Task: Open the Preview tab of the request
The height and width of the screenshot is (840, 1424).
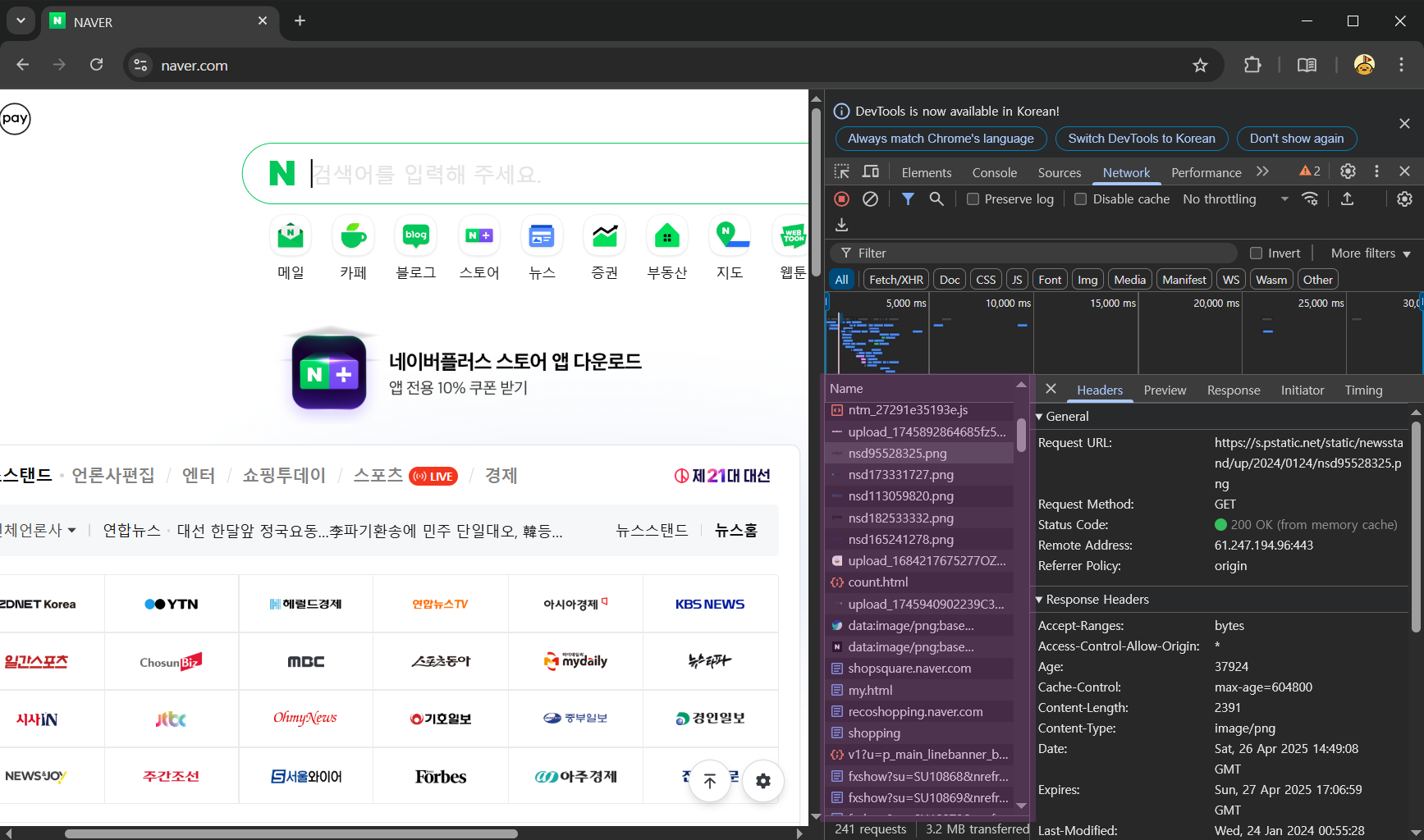Action: [x=1165, y=390]
